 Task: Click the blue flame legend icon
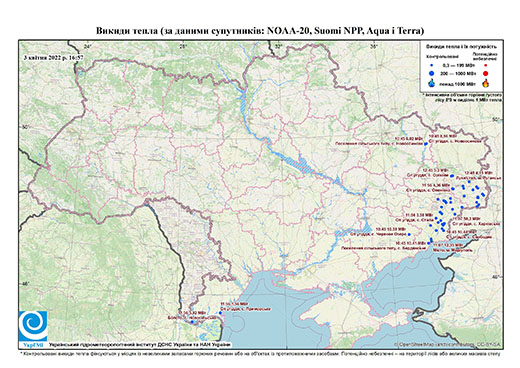click(x=432, y=83)
